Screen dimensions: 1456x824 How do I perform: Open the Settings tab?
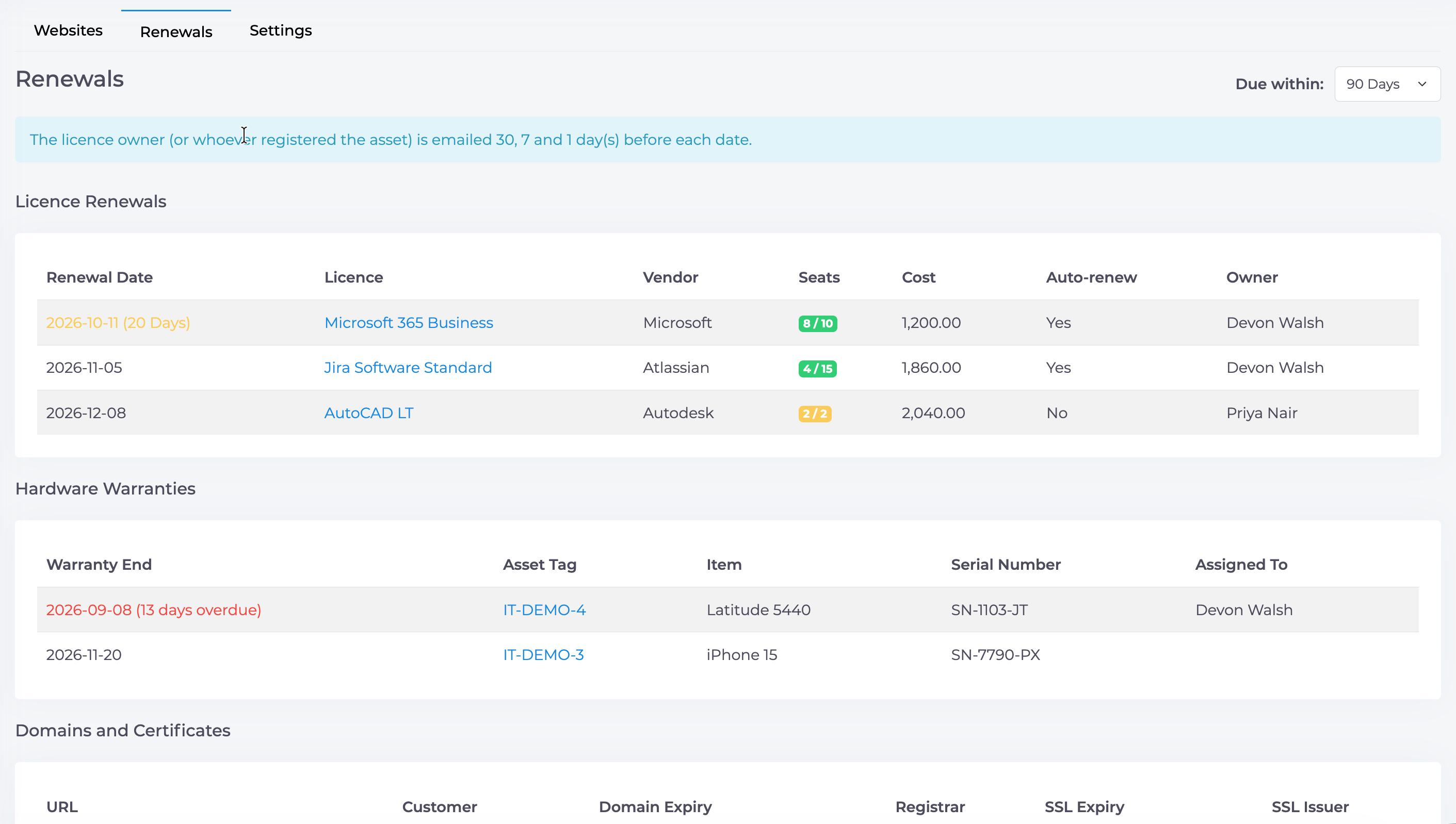[281, 30]
